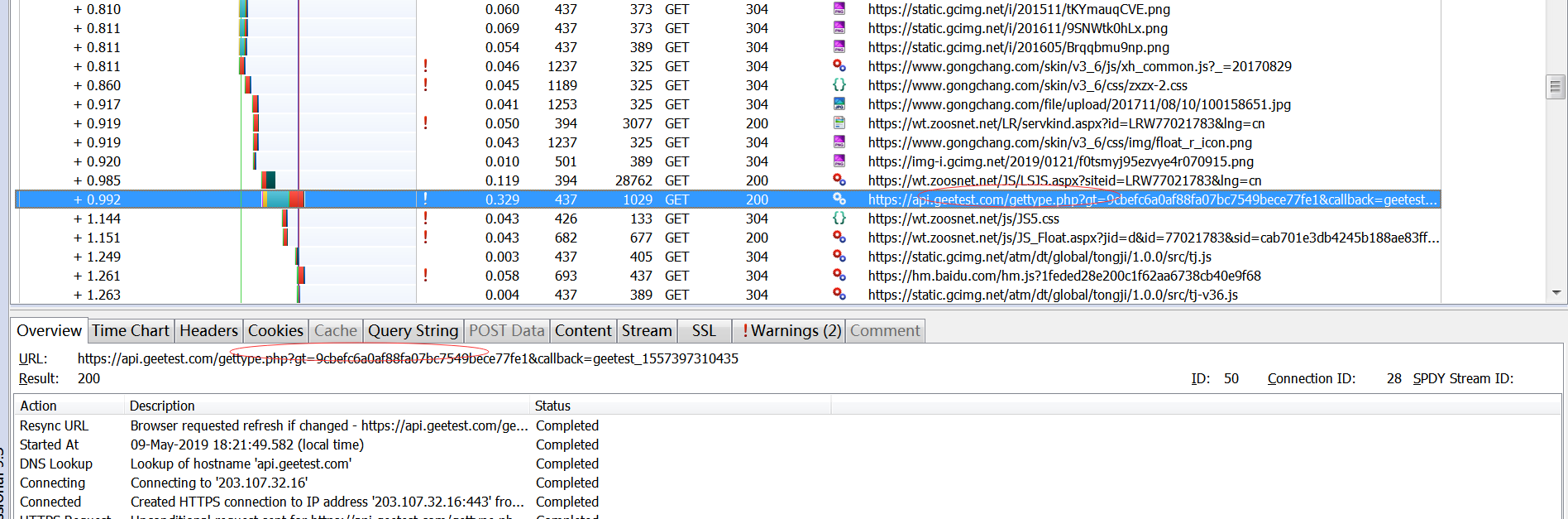
Task: Click the CSS icon for JS5.css row
Action: 839,219
